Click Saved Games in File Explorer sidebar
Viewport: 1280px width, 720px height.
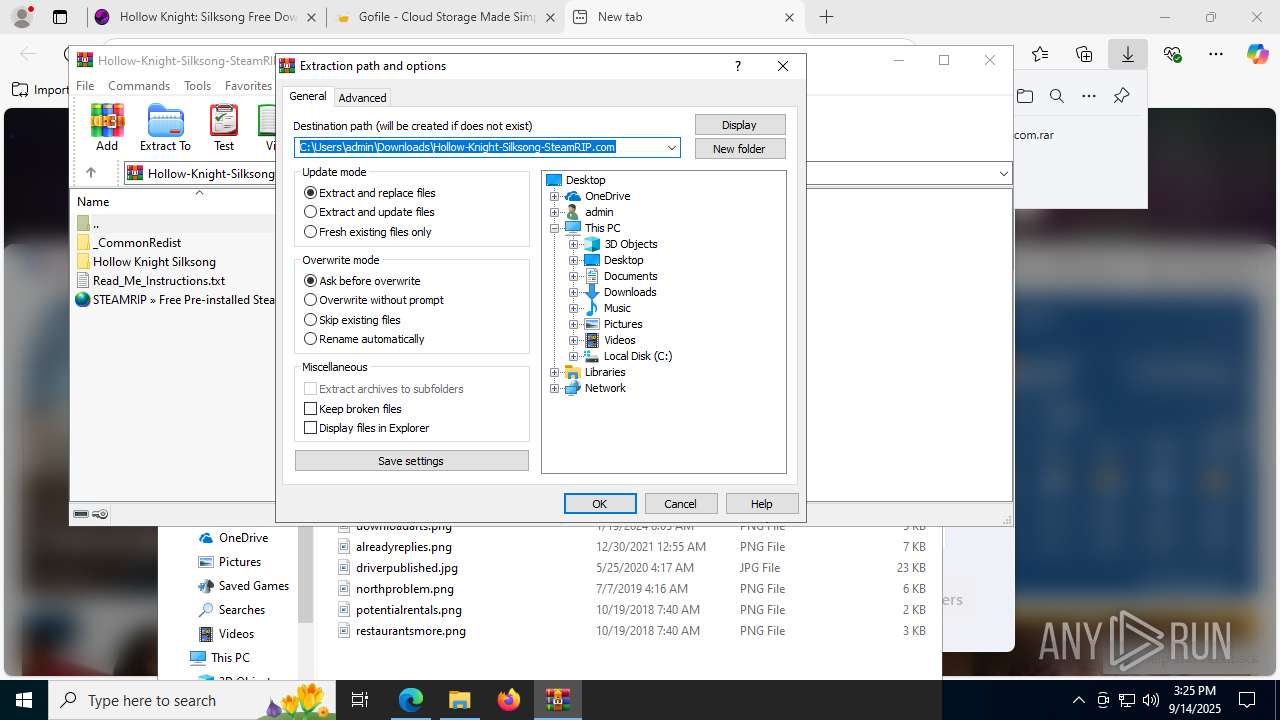click(254, 586)
